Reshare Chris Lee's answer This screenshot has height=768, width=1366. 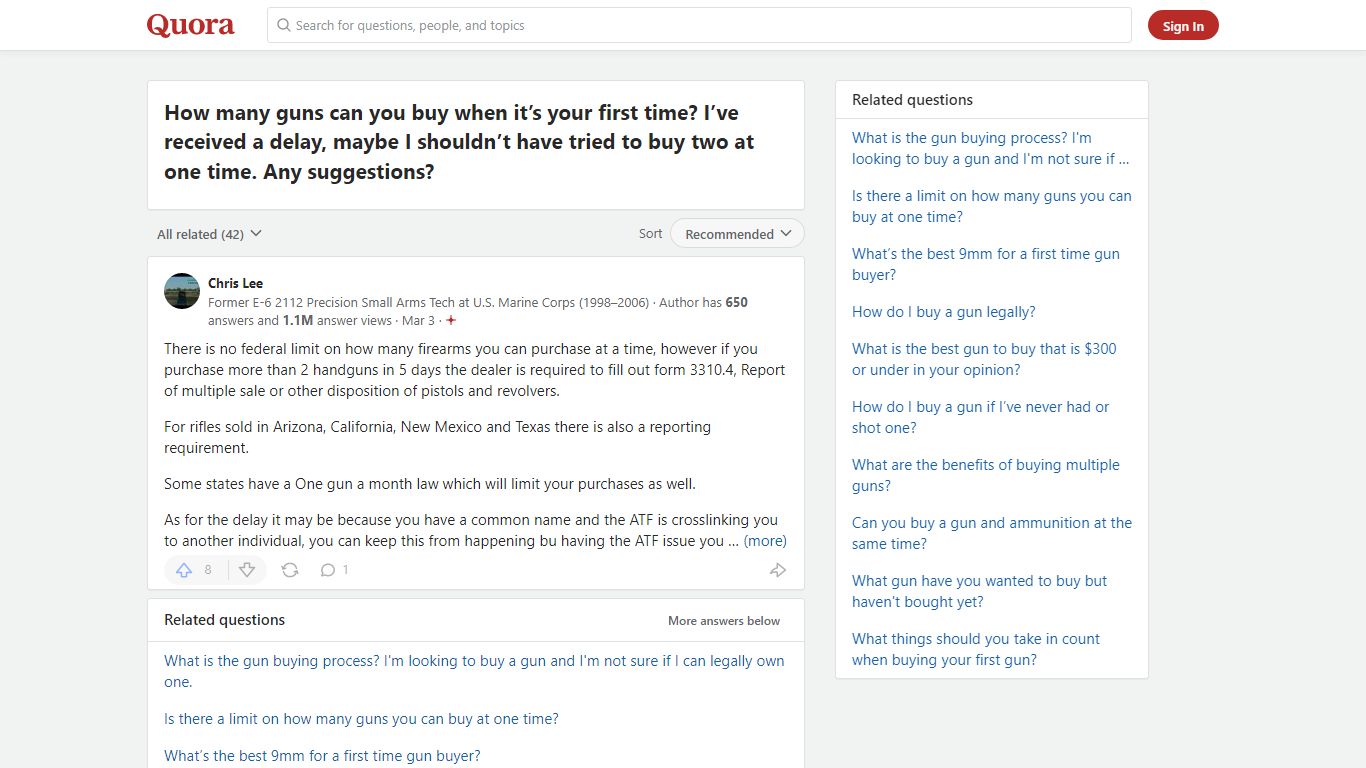pos(290,570)
